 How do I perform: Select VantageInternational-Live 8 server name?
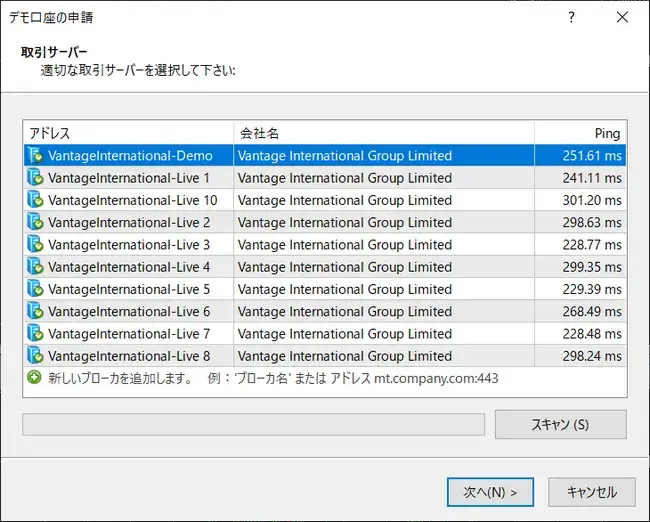[x=129, y=356]
